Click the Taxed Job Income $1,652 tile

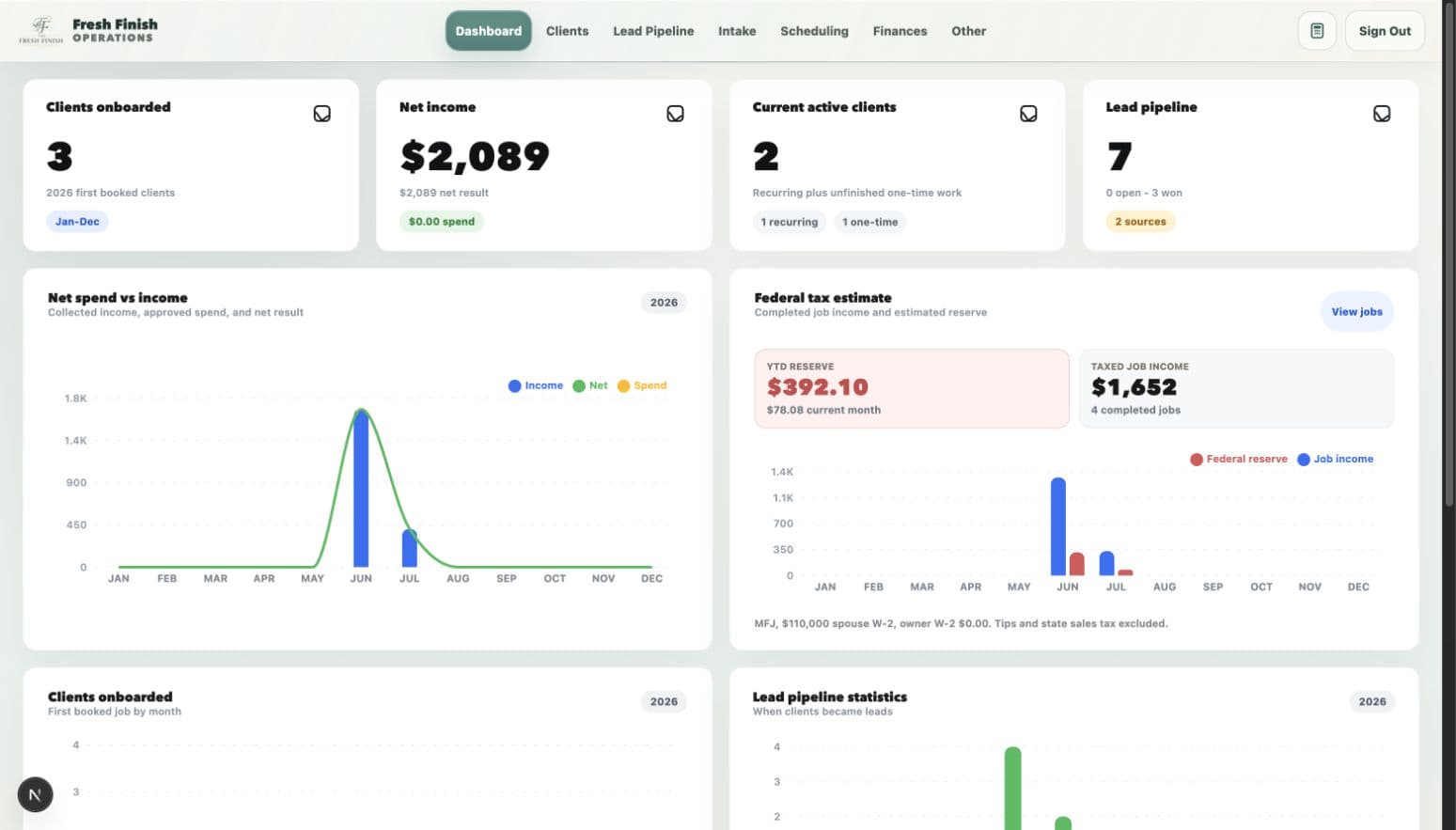pyautogui.click(x=1236, y=389)
